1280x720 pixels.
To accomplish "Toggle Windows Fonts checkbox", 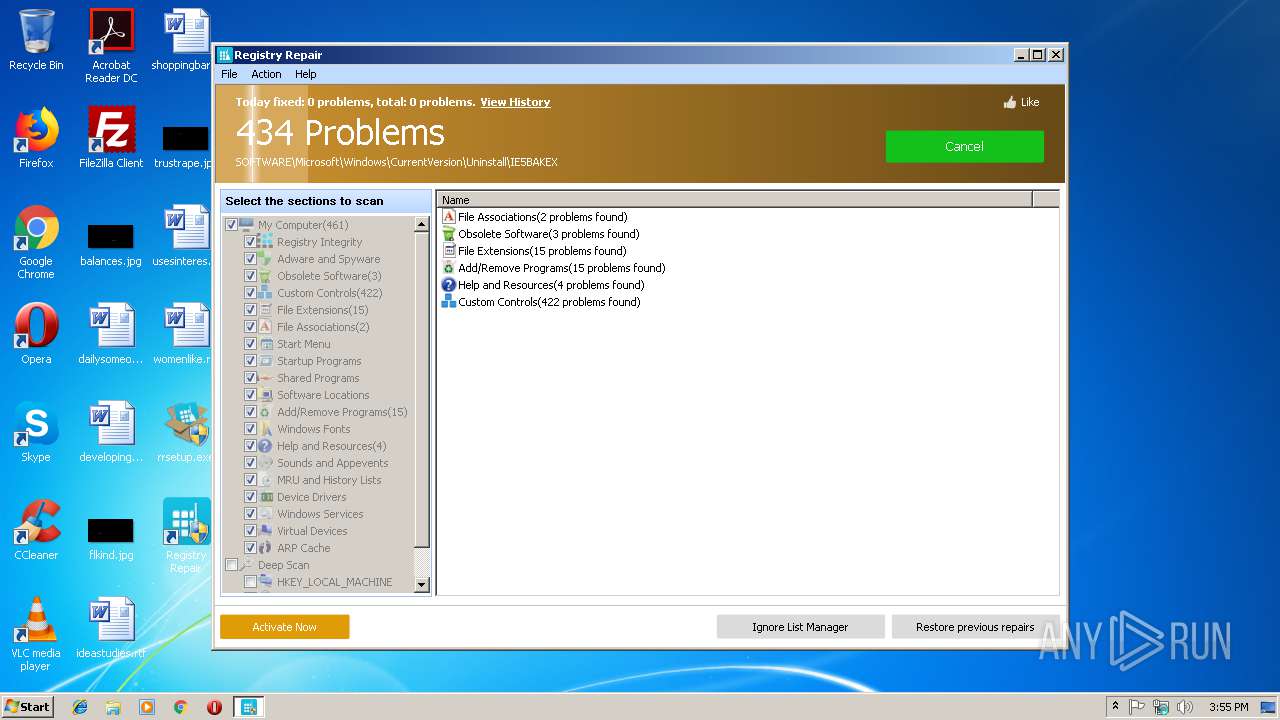I will [x=251, y=429].
